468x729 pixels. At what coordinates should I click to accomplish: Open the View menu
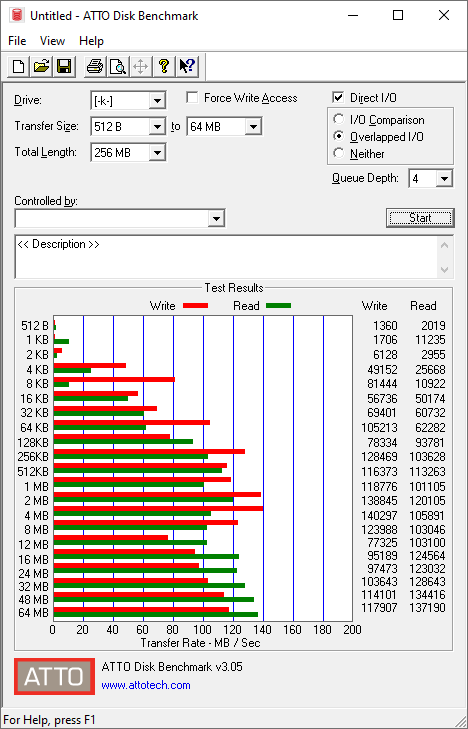pyautogui.click(x=52, y=41)
